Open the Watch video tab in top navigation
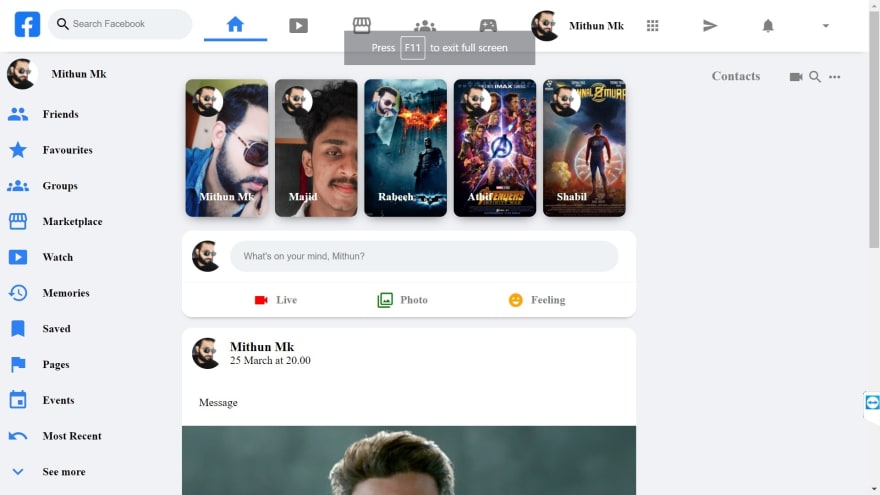Image resolution: width=880 pixels, height=495 pixels. [x=299, y=25]
